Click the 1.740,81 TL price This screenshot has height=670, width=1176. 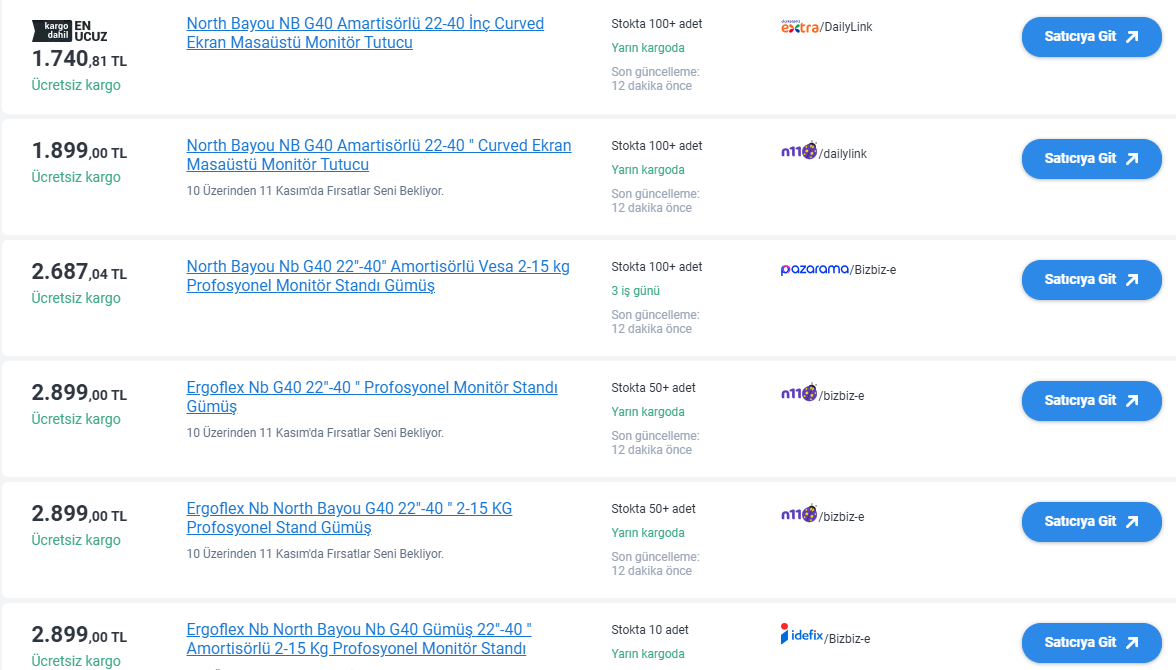tap(79, 59)
